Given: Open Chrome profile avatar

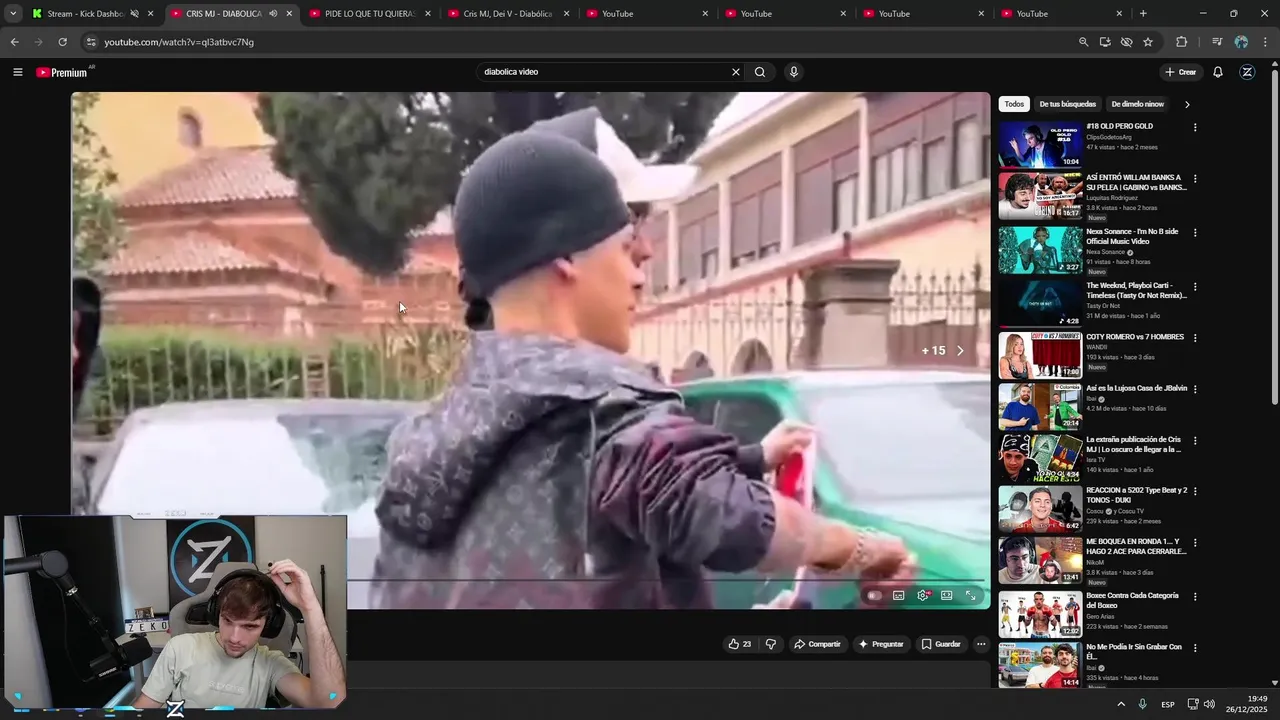Looking at the screenshot, I should pos(1241,42).
